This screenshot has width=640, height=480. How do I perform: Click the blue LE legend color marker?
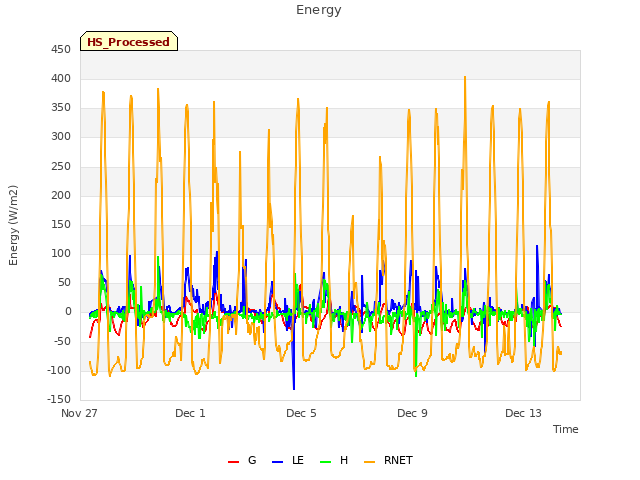[277, 462]
